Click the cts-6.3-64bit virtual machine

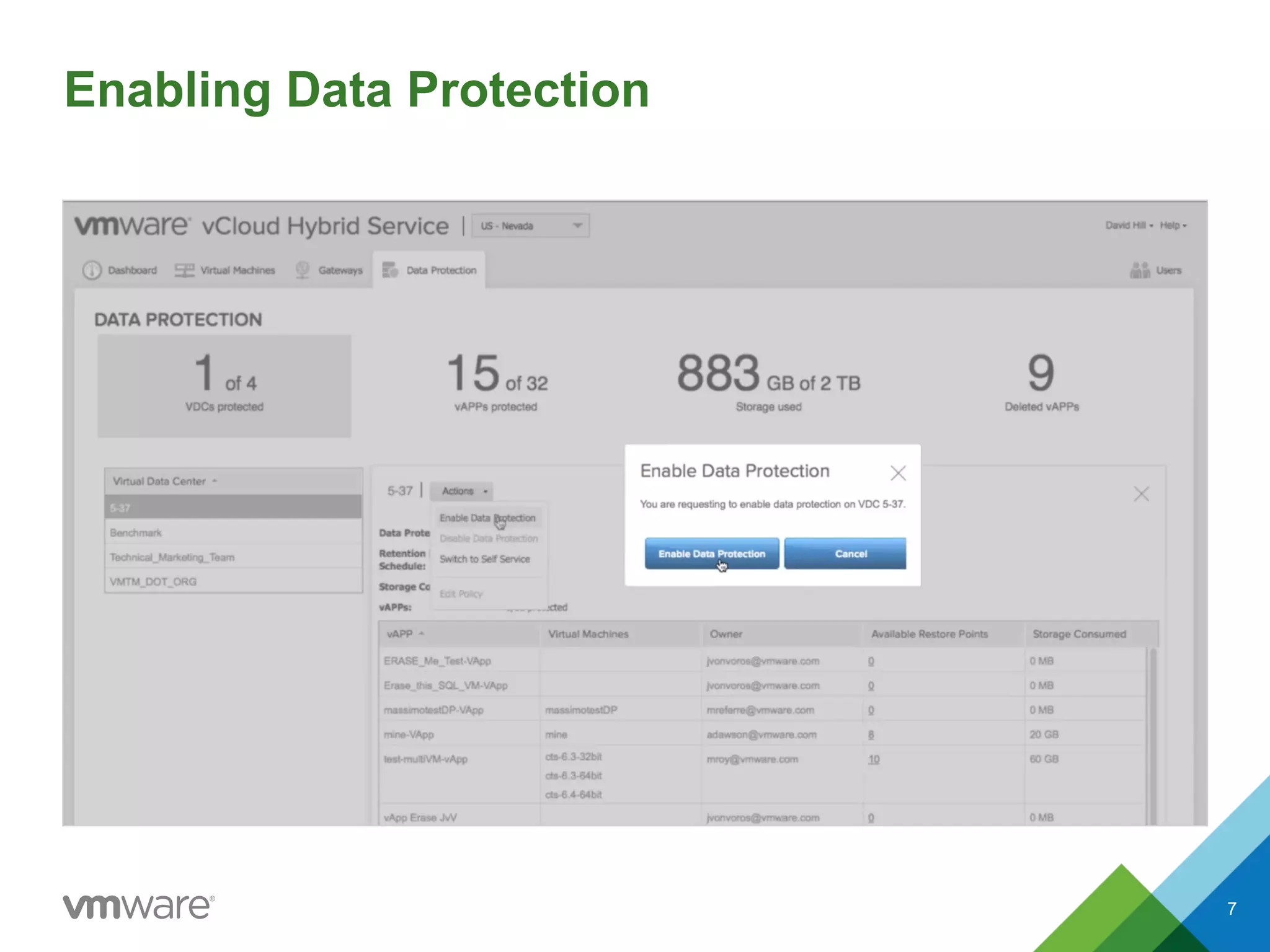(x=574, y=775)
